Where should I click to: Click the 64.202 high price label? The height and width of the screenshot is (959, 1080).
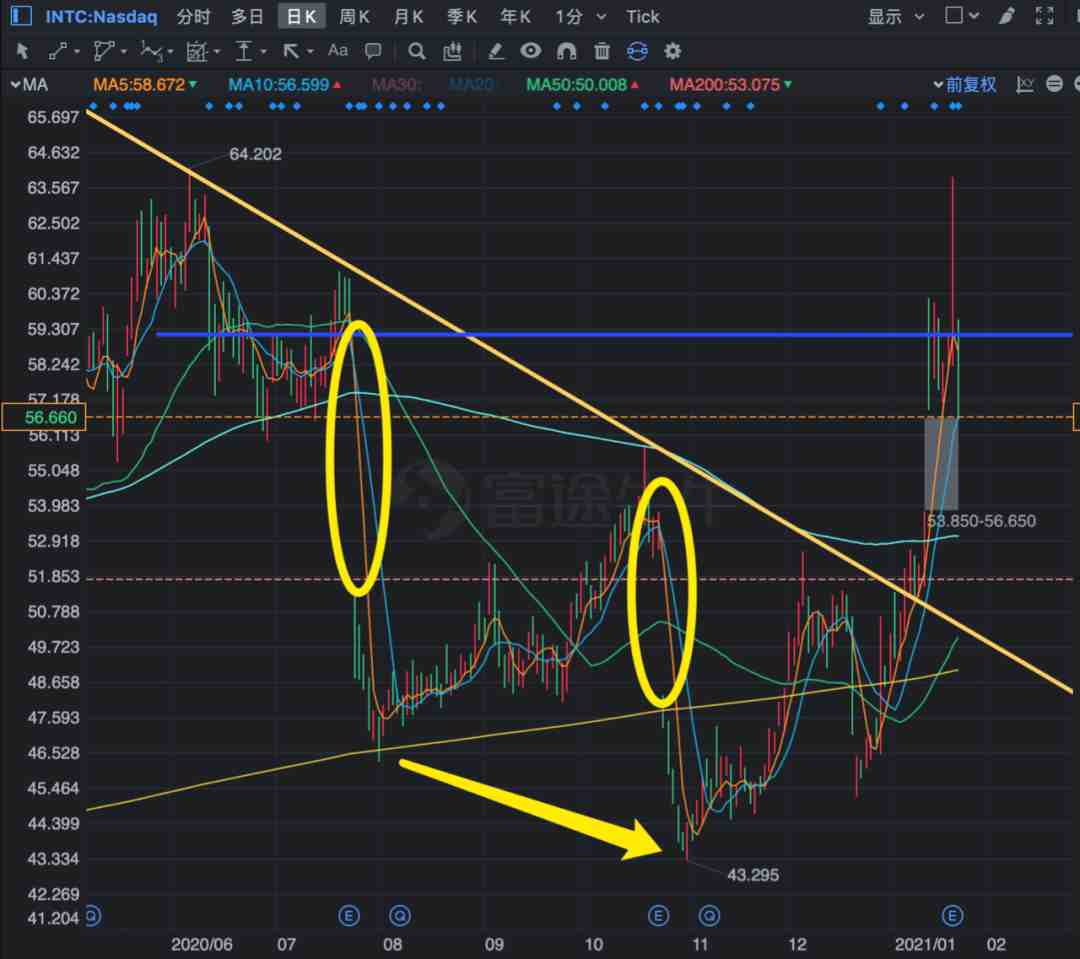[x=255, y=154]
